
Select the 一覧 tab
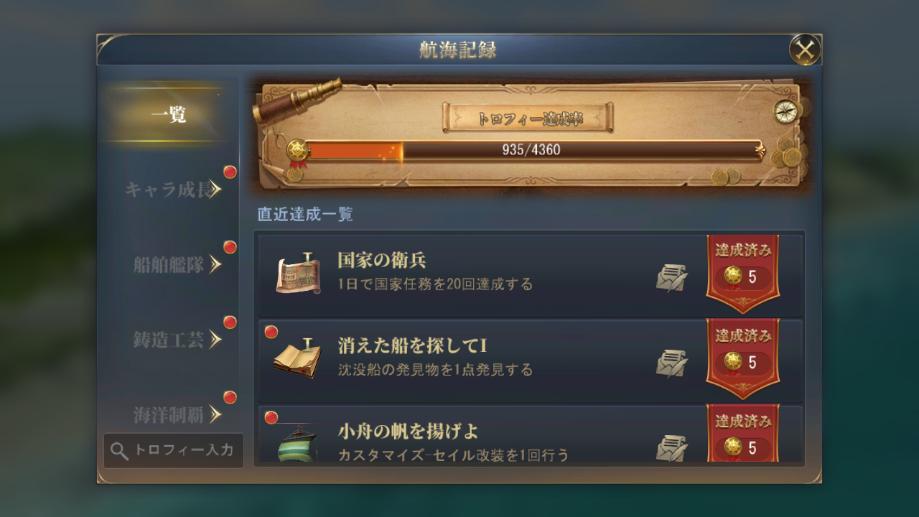pyautogui.click(x=169, y=114)
